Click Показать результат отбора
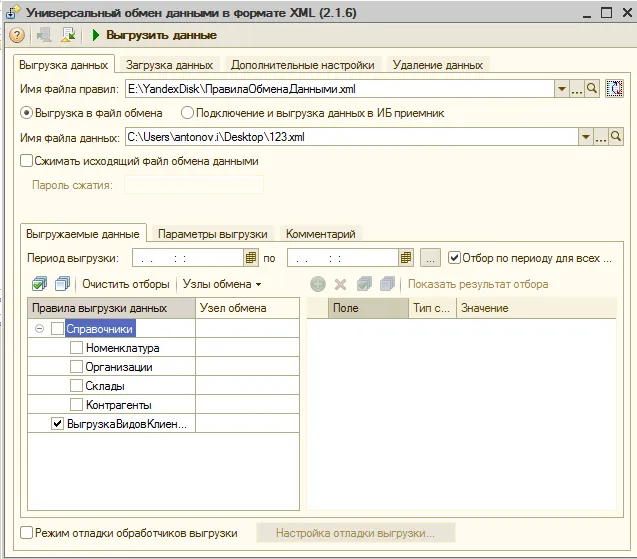The height and width of the screenshot is (559, 637). (478, 284)
